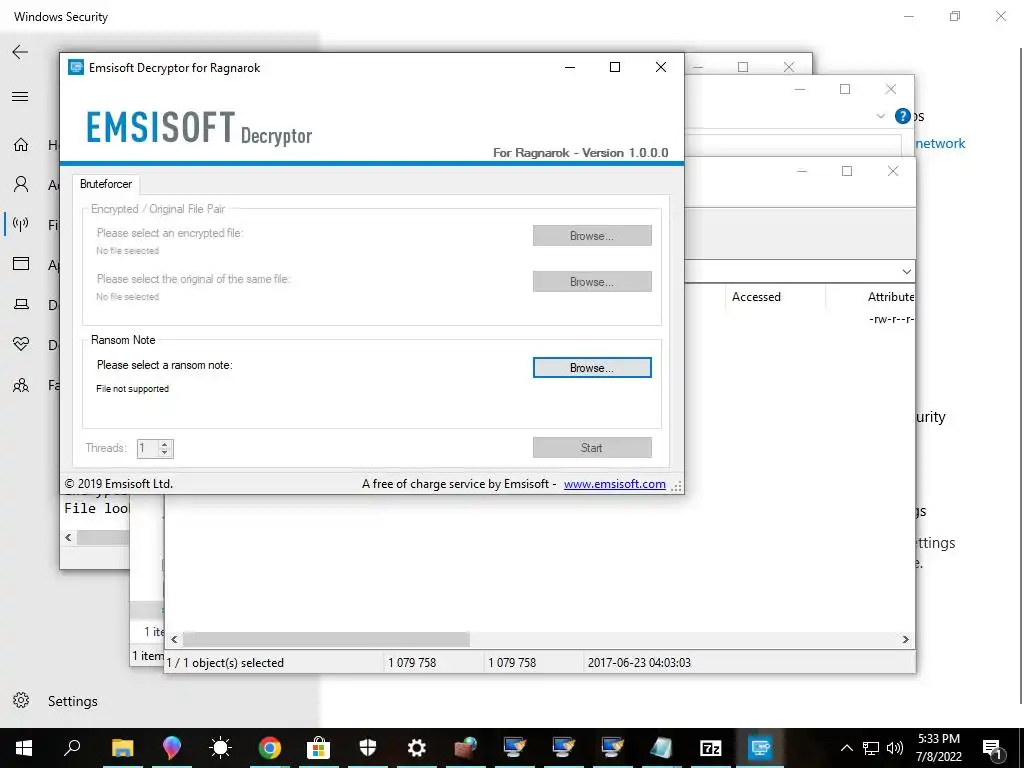Click the right arrow of file list scrollbar
This screenshot has height=768, width=1024.
point(905,639)
